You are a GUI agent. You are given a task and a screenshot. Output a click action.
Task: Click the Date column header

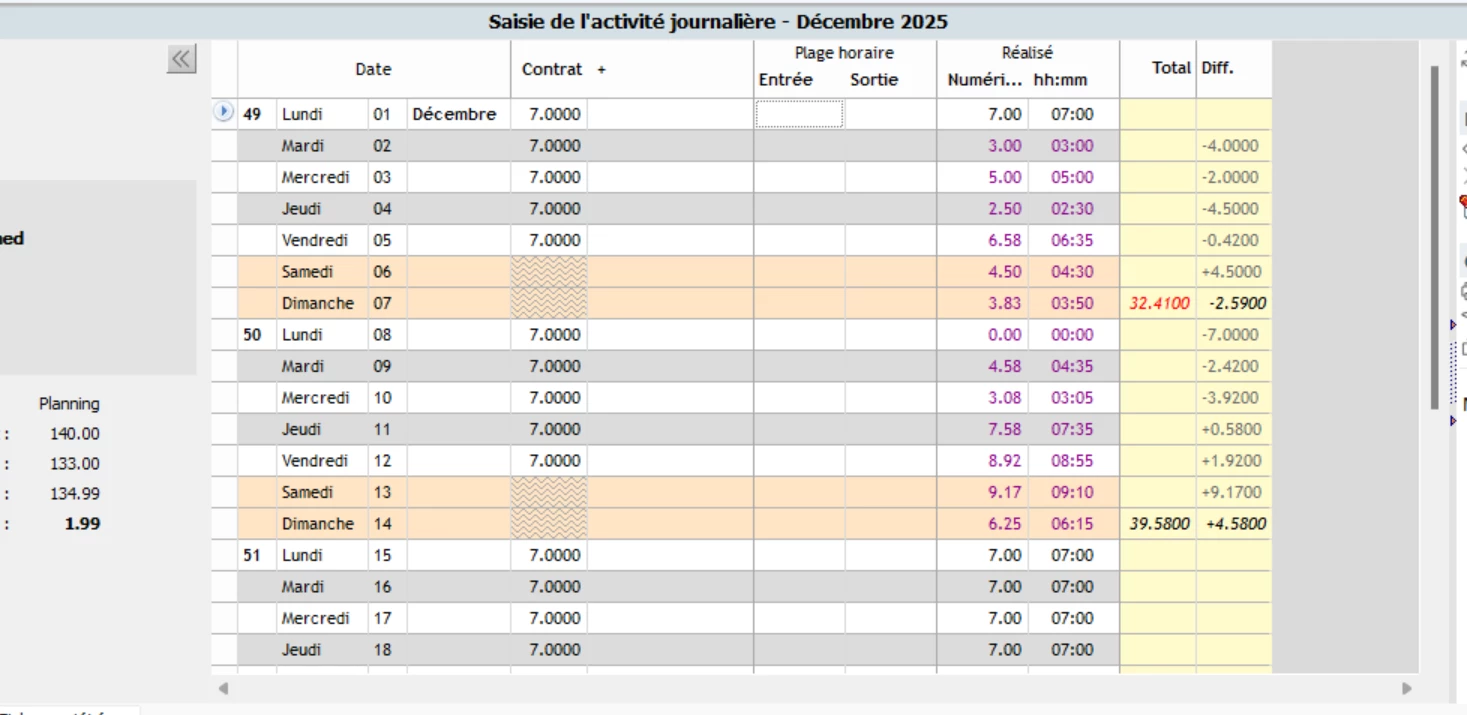(x=373, y=69)
